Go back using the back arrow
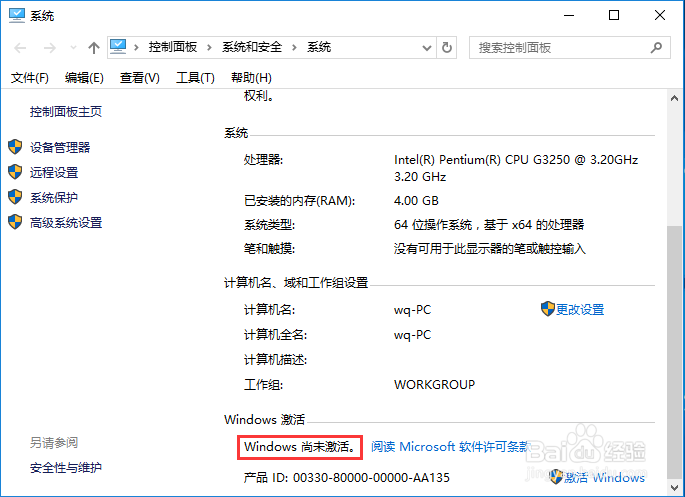685x497 pixels. click(20, 48)
